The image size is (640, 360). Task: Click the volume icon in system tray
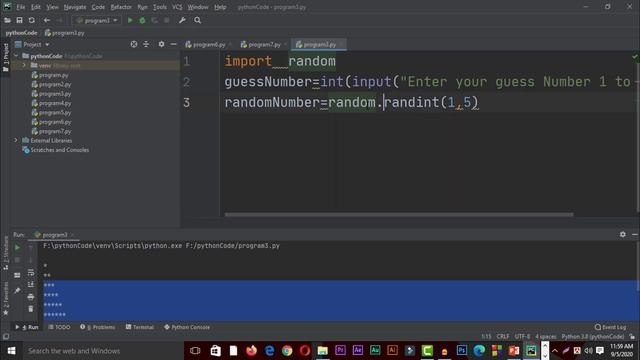[x=588, y=351]
